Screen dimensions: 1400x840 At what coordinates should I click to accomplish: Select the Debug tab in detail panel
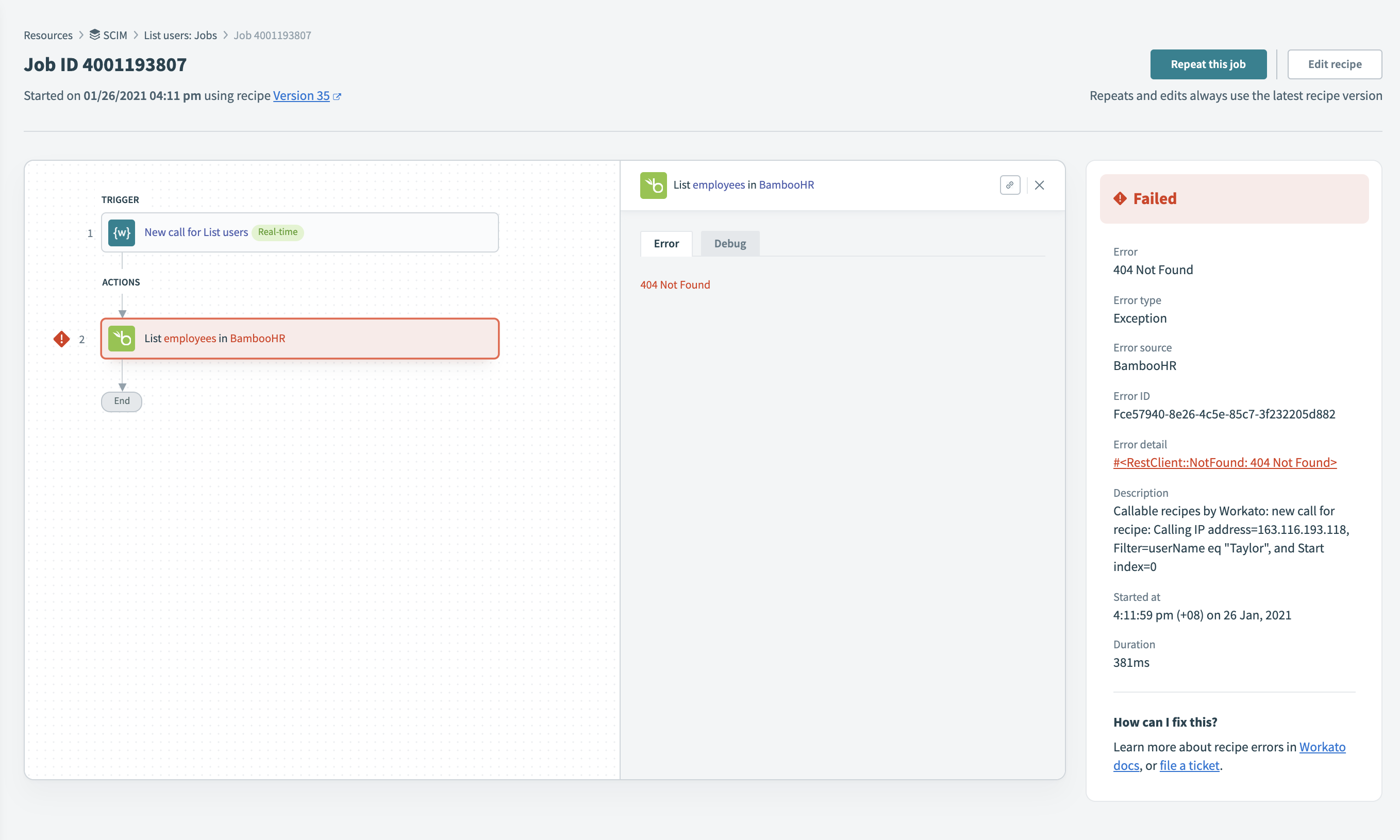point(729,242)
